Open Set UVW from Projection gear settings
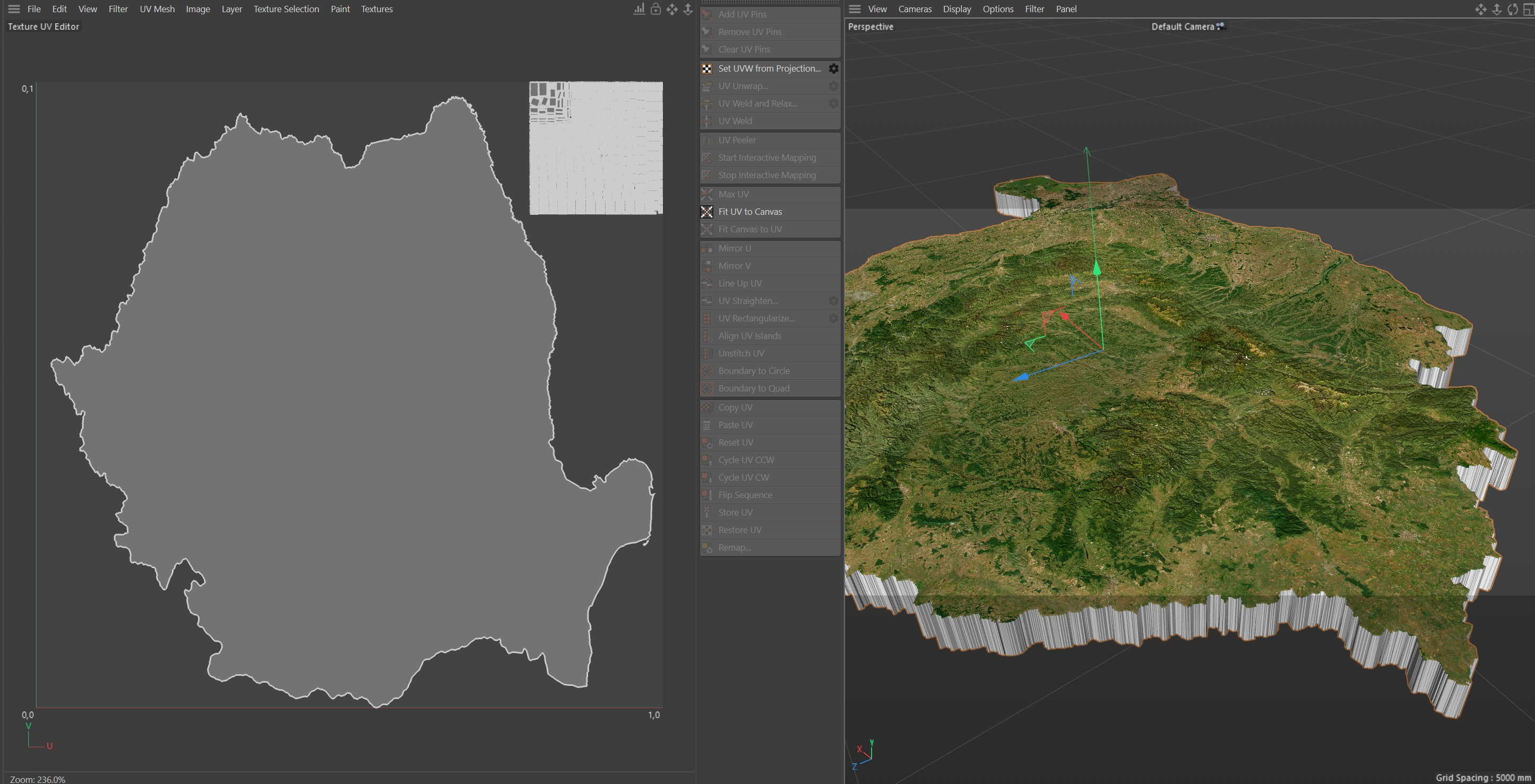The image size is (1535, 784). click(833, 68)
